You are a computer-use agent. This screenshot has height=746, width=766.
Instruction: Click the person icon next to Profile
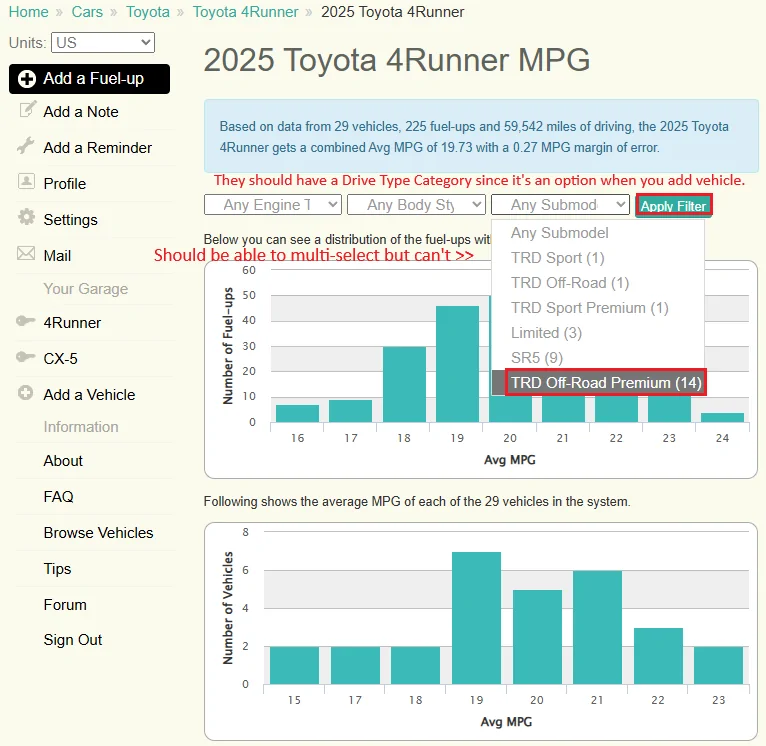point(26,181)
